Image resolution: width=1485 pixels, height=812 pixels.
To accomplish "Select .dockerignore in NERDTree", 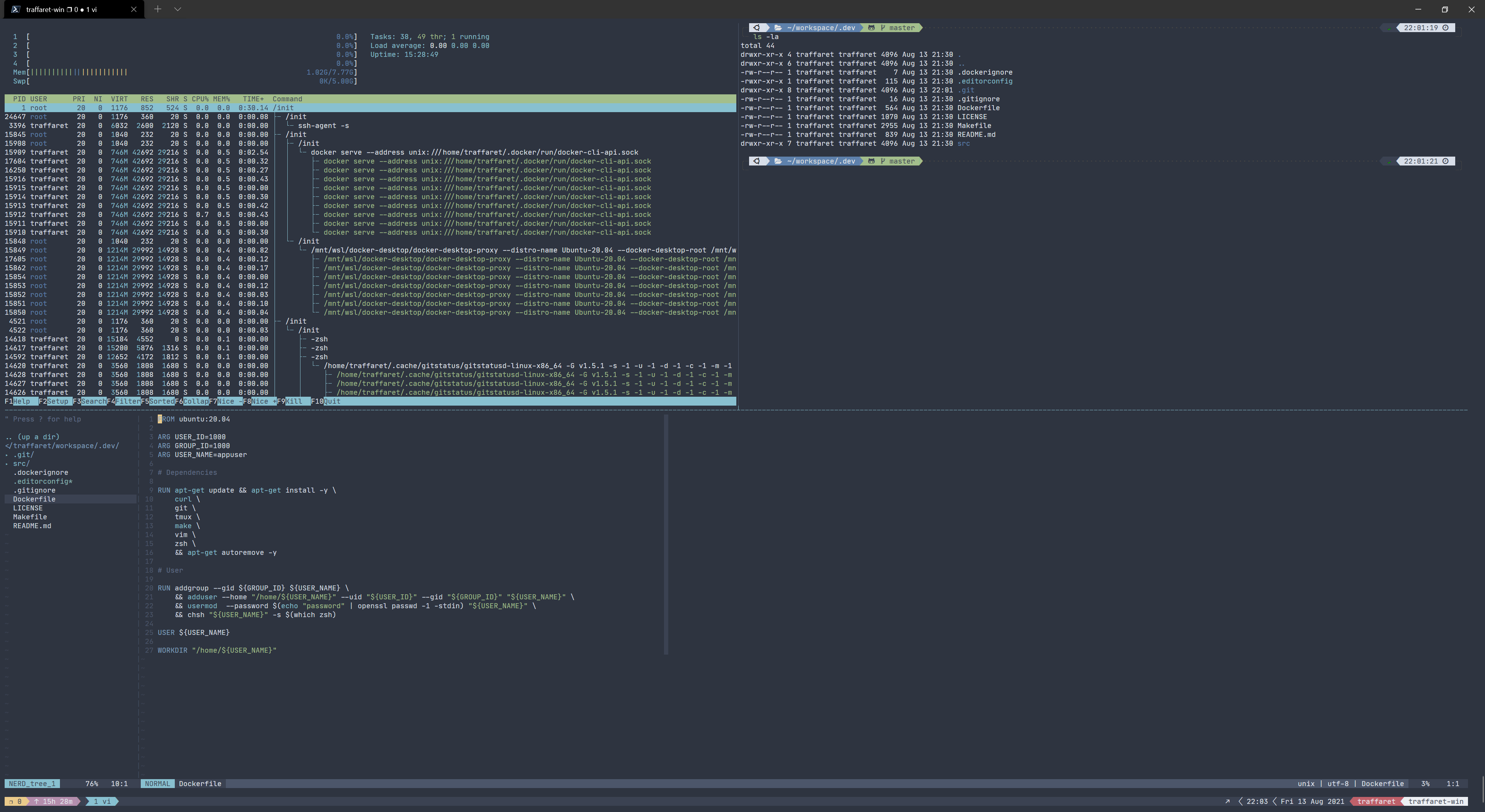I will (x=40, y=473).
